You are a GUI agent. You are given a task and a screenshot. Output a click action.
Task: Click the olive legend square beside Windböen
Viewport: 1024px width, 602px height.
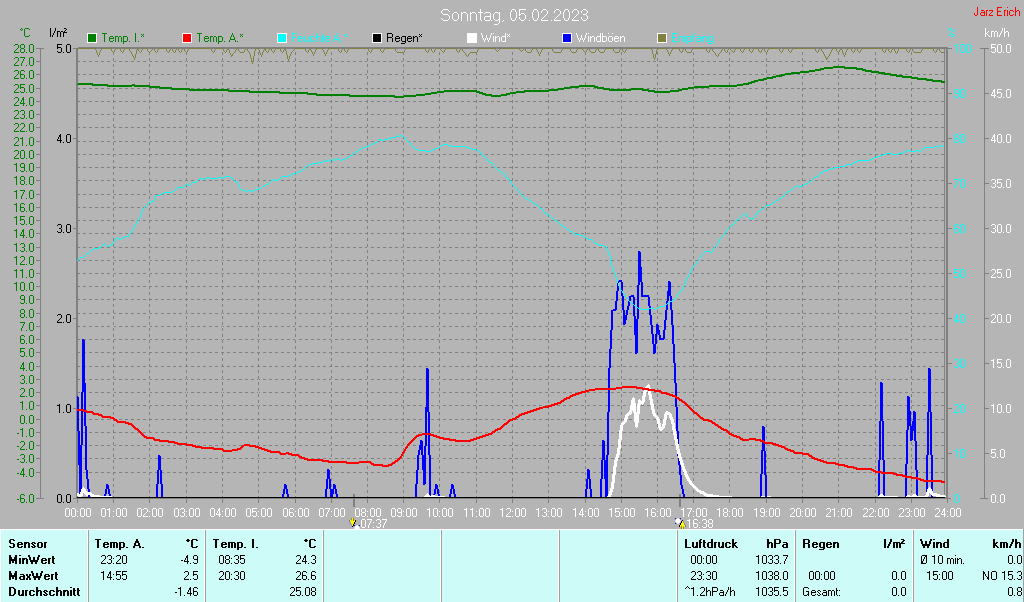pos(661,38)
